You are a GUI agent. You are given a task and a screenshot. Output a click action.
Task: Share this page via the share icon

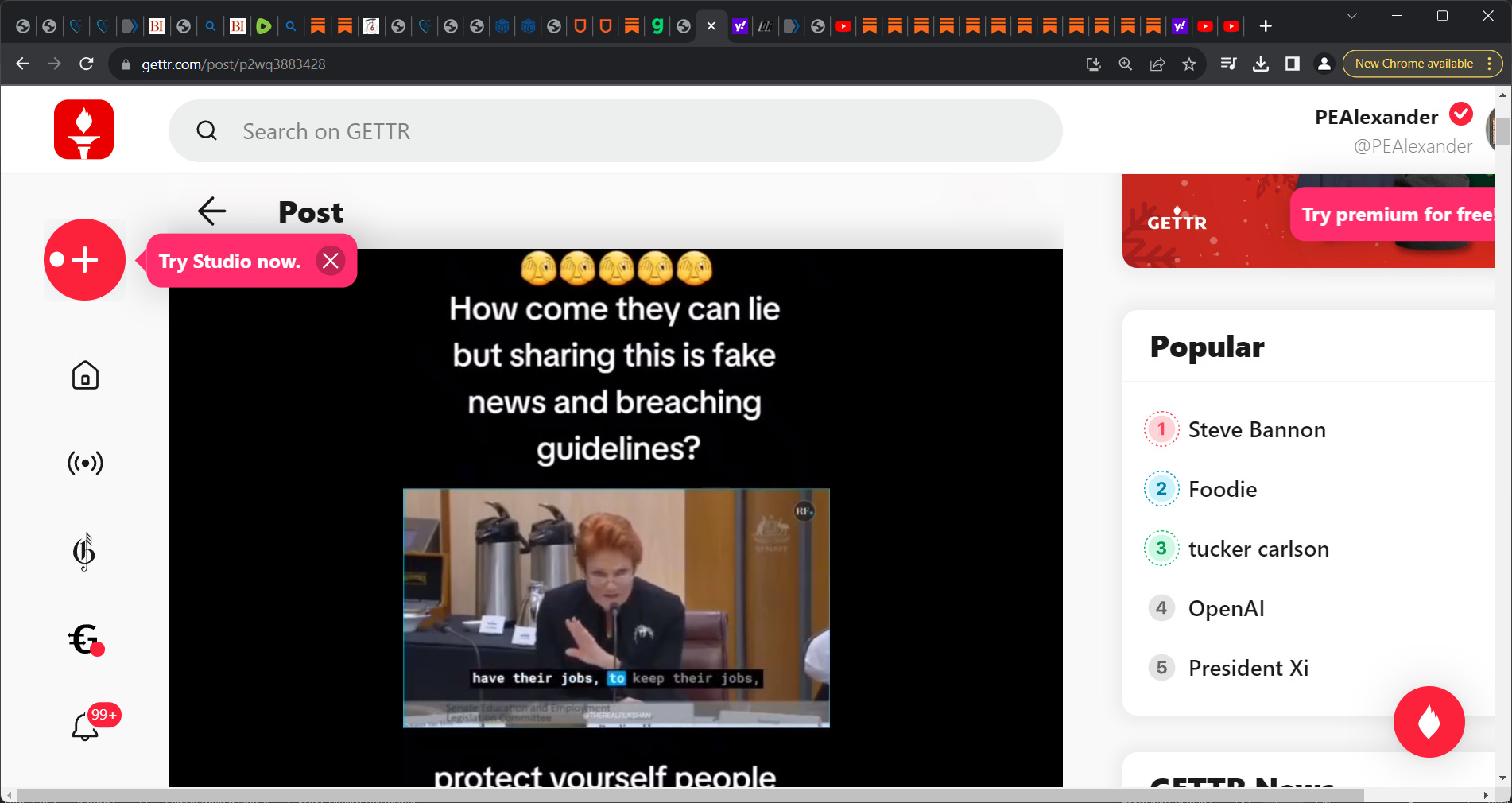pos(1157,64)
